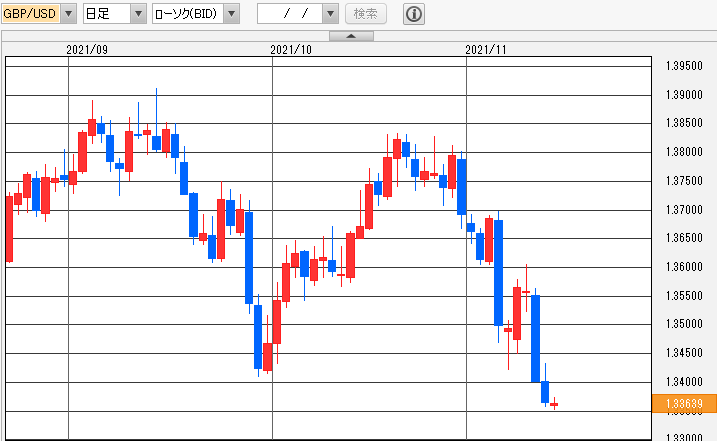
Task: Open the information icon button
Action: click(x=414, y=14)
